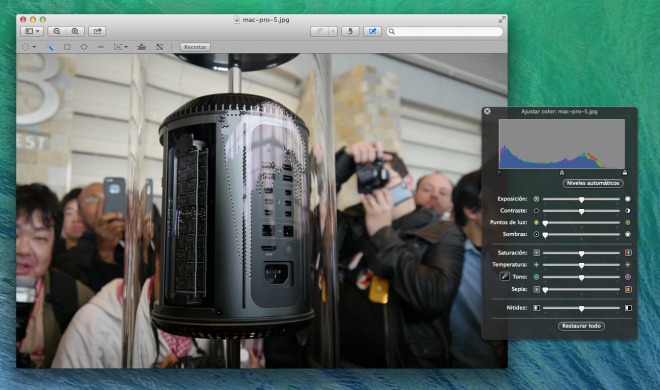The width and height of the screenshot is (660, 390).
Task: Zoom out of the image
Action: 57,31
